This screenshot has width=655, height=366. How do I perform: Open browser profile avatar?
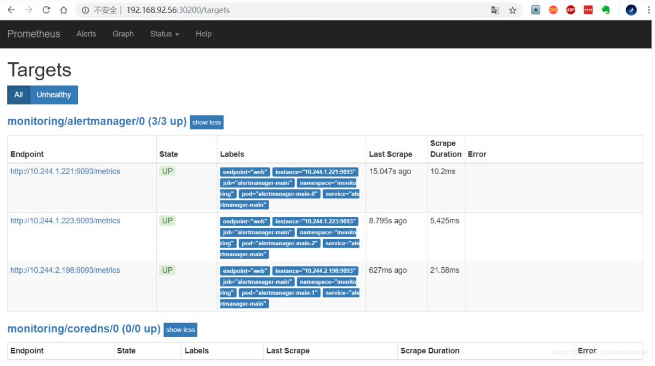pos(631,10)
